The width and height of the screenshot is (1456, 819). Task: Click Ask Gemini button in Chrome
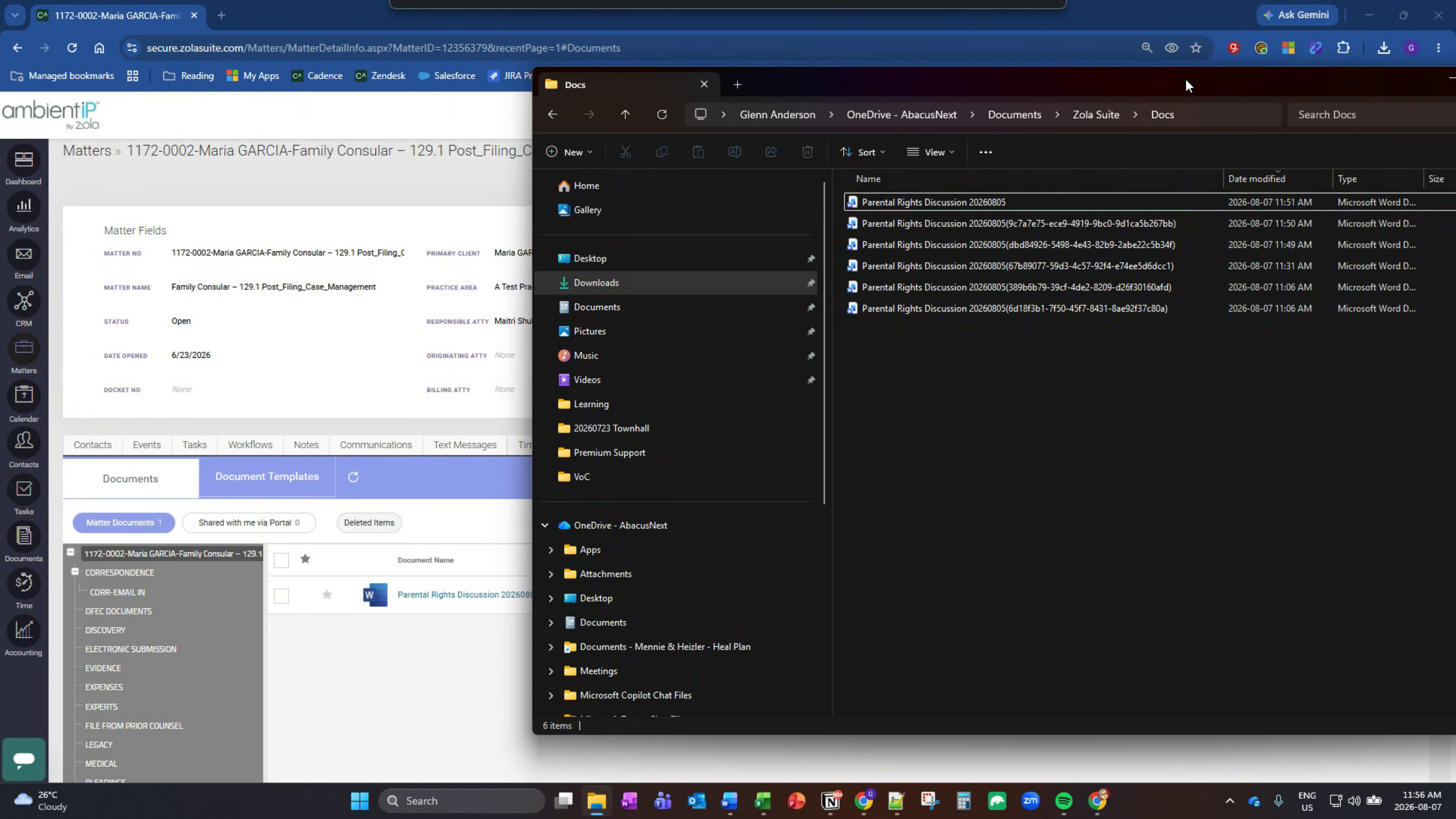(x=1297, y=15)
